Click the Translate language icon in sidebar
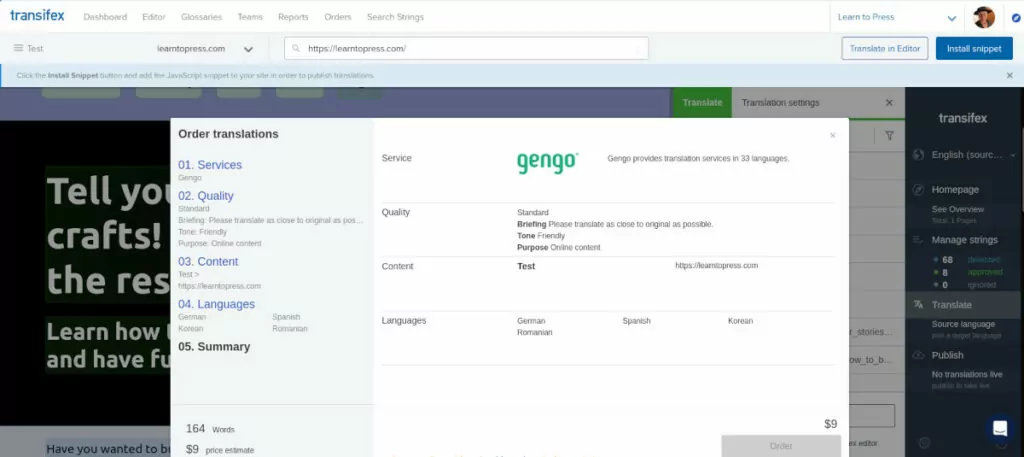Screen dimensions: 1024x457 point(918,305)
